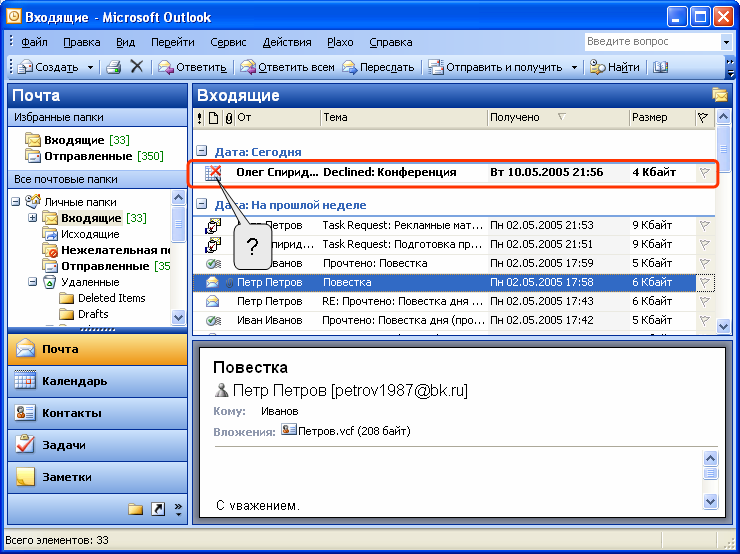Select Входящие in favorite folders
This screenshot has height=554, width=740.
point(77,140)
